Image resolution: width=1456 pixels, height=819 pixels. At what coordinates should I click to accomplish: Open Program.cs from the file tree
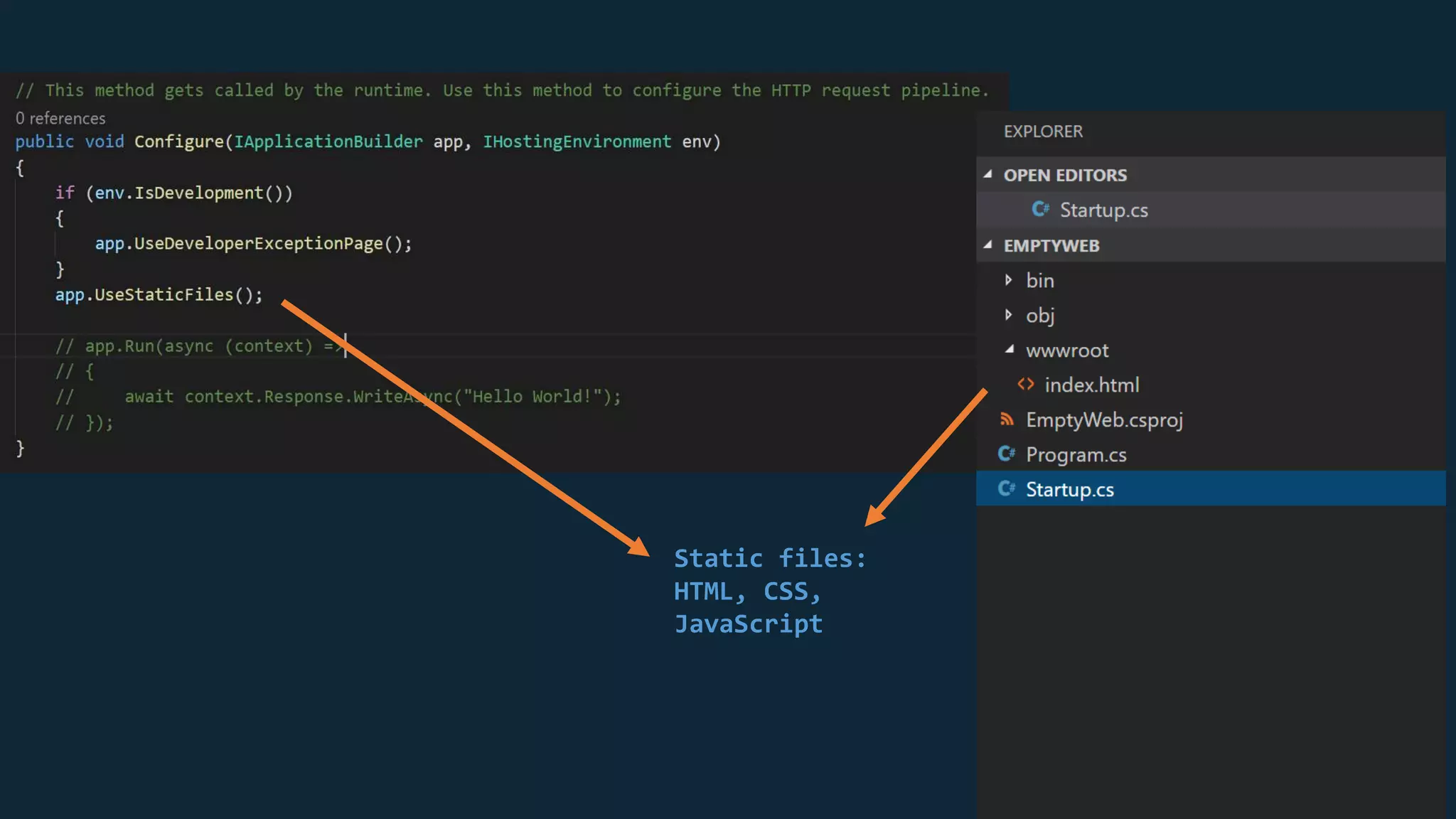pos(1076,455)
